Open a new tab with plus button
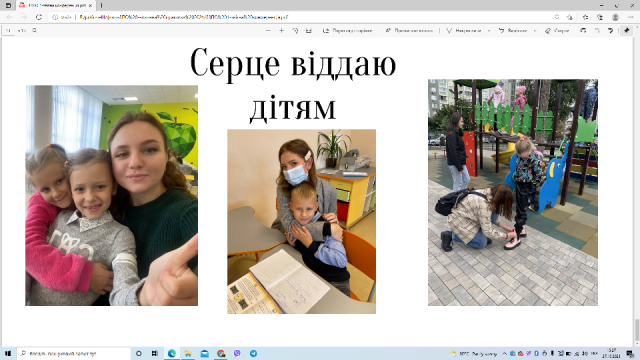Image resolution: width=640 pixels, height=360 pixels. [x=101, y=5]
